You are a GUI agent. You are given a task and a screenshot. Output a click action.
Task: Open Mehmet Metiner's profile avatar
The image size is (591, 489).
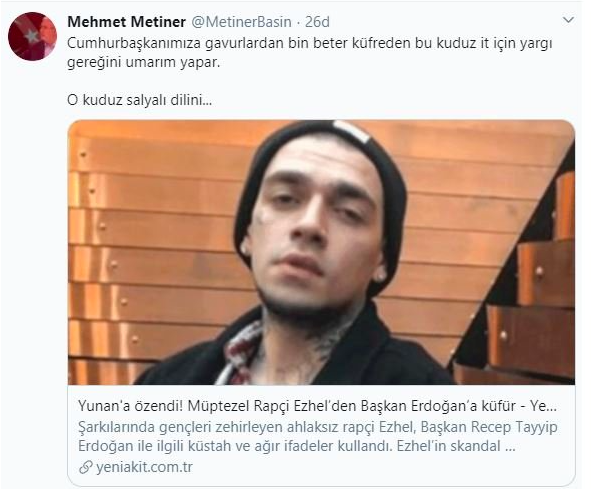tap(32, 36)
